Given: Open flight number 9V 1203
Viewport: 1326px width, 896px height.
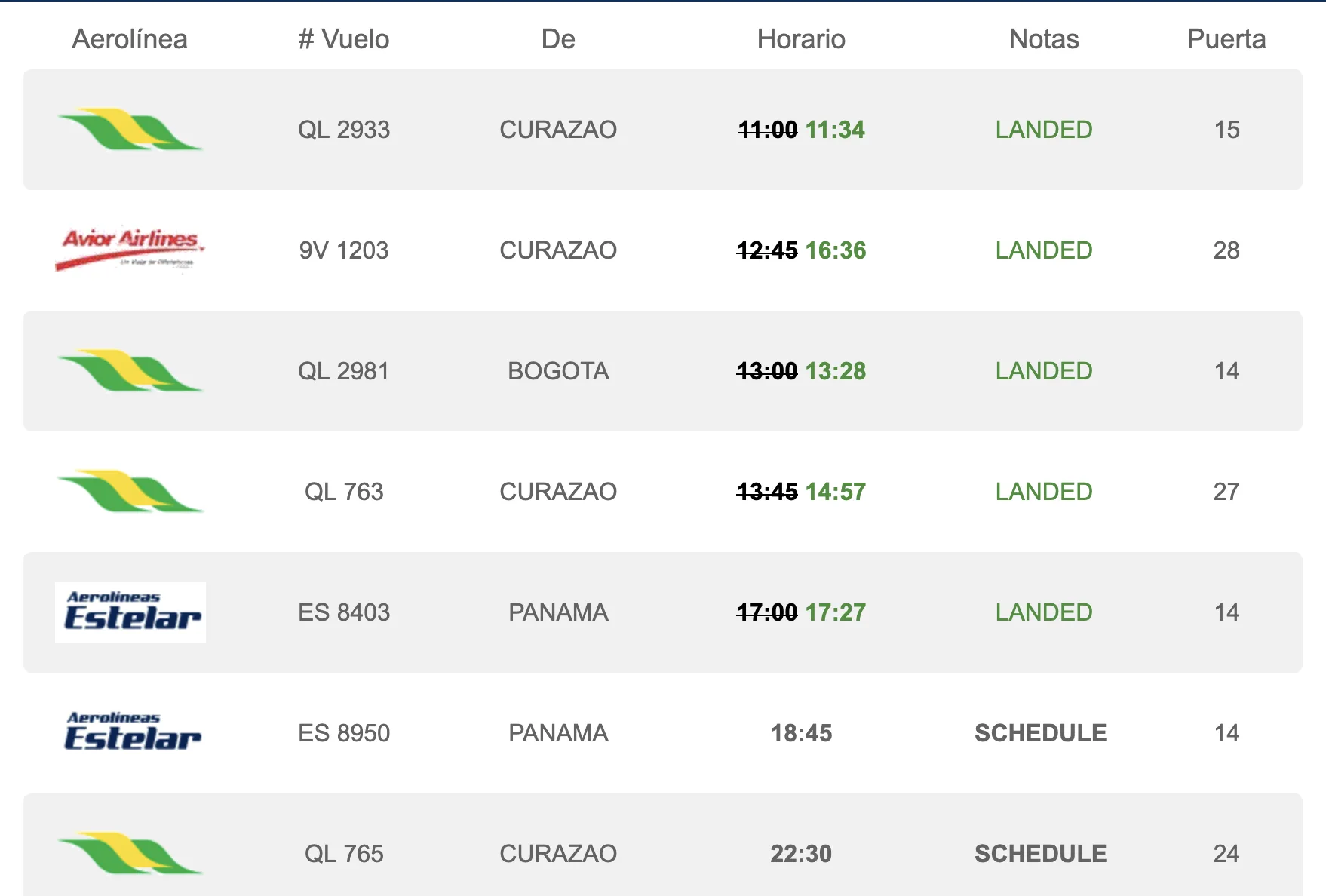Looking at the screenshot, I should click(x=344, y=250).
